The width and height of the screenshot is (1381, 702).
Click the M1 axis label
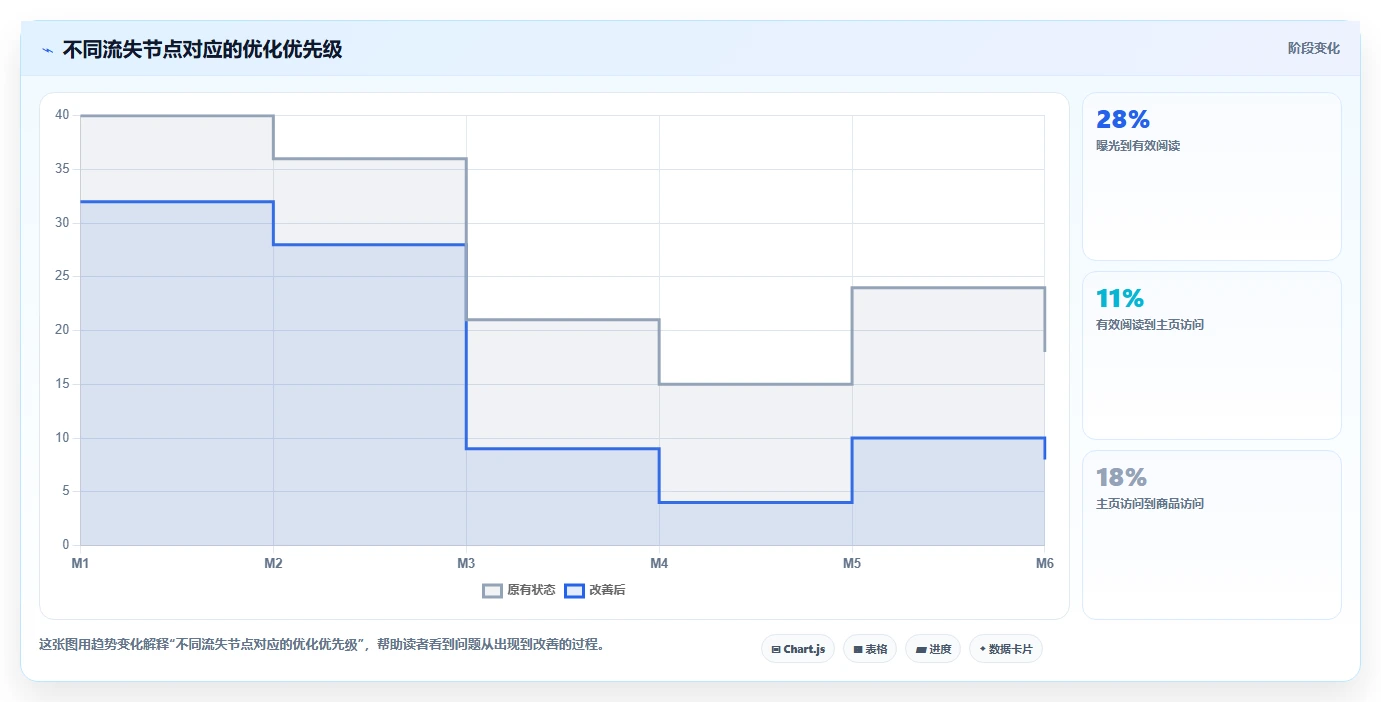click(80, 563)
